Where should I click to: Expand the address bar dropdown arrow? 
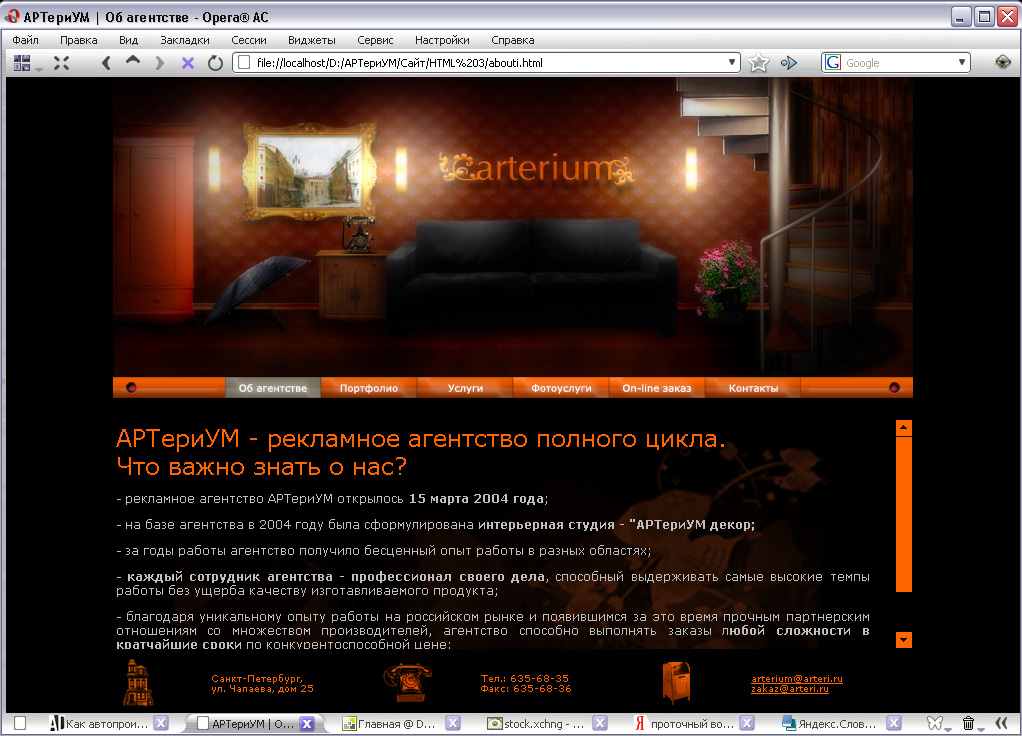[731, 63]
